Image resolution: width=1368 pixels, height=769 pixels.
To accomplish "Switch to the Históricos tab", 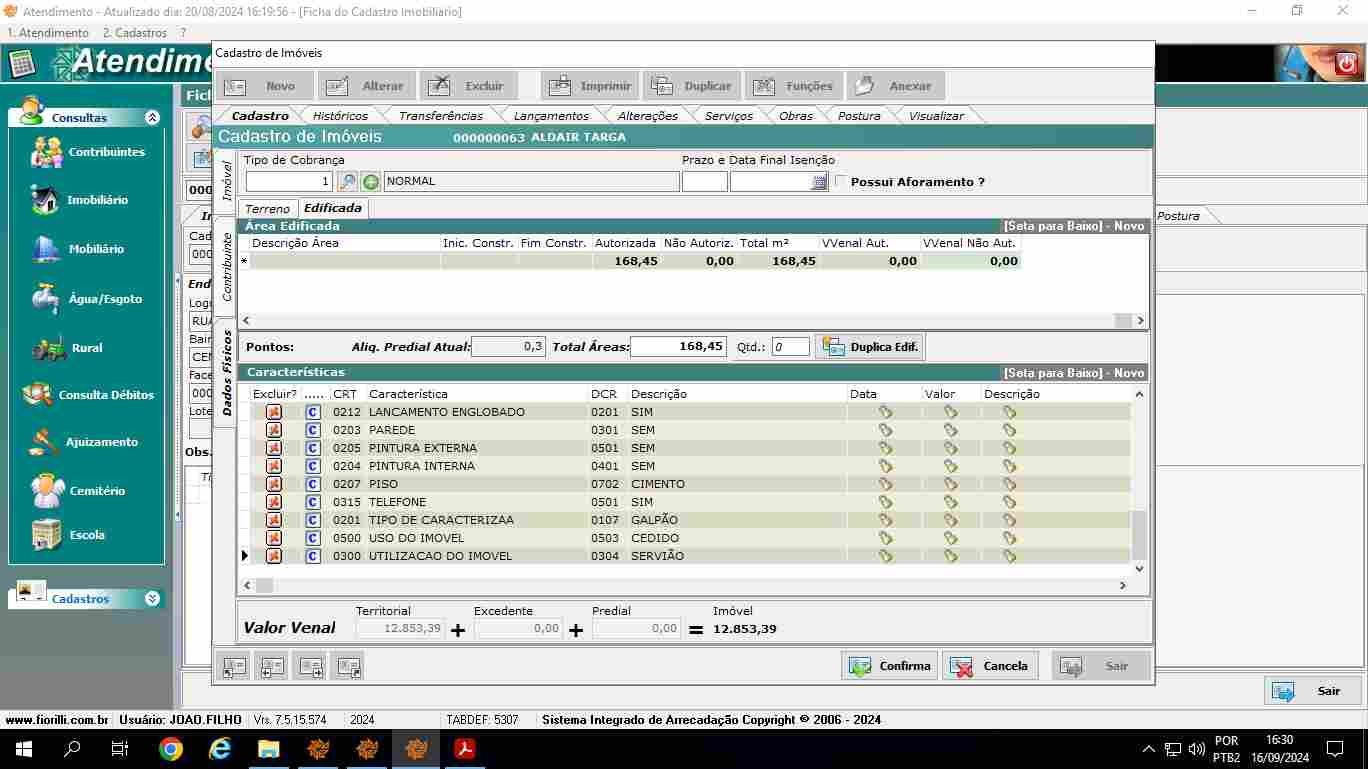I will [x=340, y=116].
